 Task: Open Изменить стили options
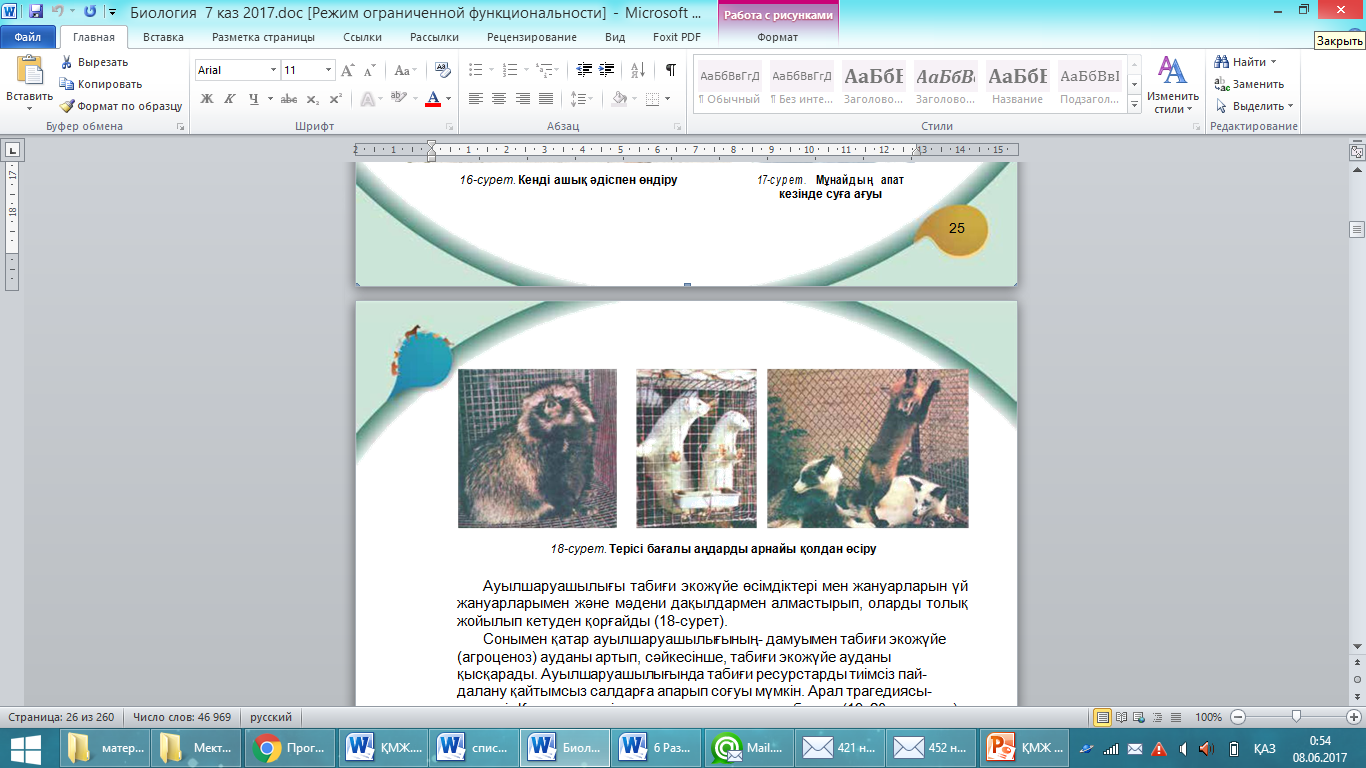pyautogui.click(x=1172, y=85)
